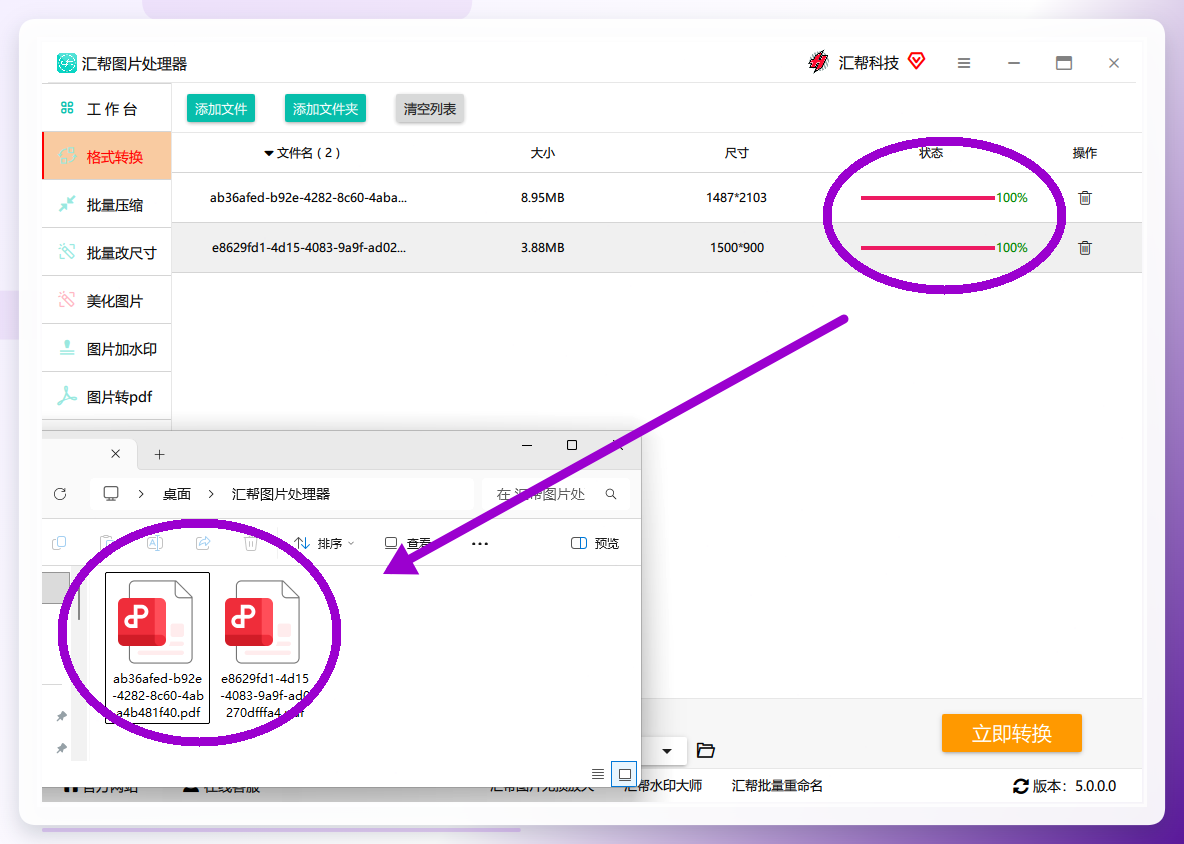Screen dimensions: 1184x844
Task: Expand the chevron after 桌面 in the address bar
Action: [x=211, y=494]
